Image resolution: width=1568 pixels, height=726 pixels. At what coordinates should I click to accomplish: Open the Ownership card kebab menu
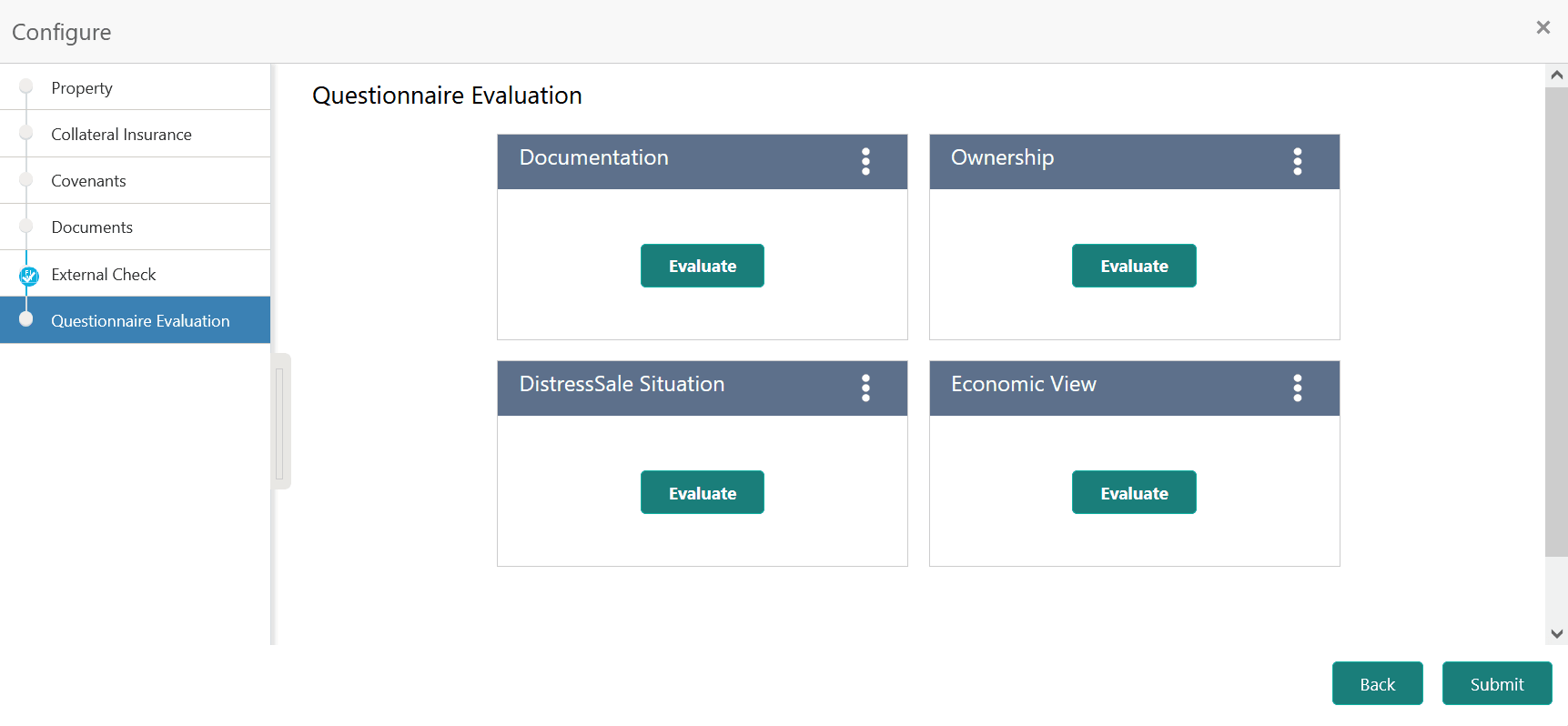(x=1298, y=161)
